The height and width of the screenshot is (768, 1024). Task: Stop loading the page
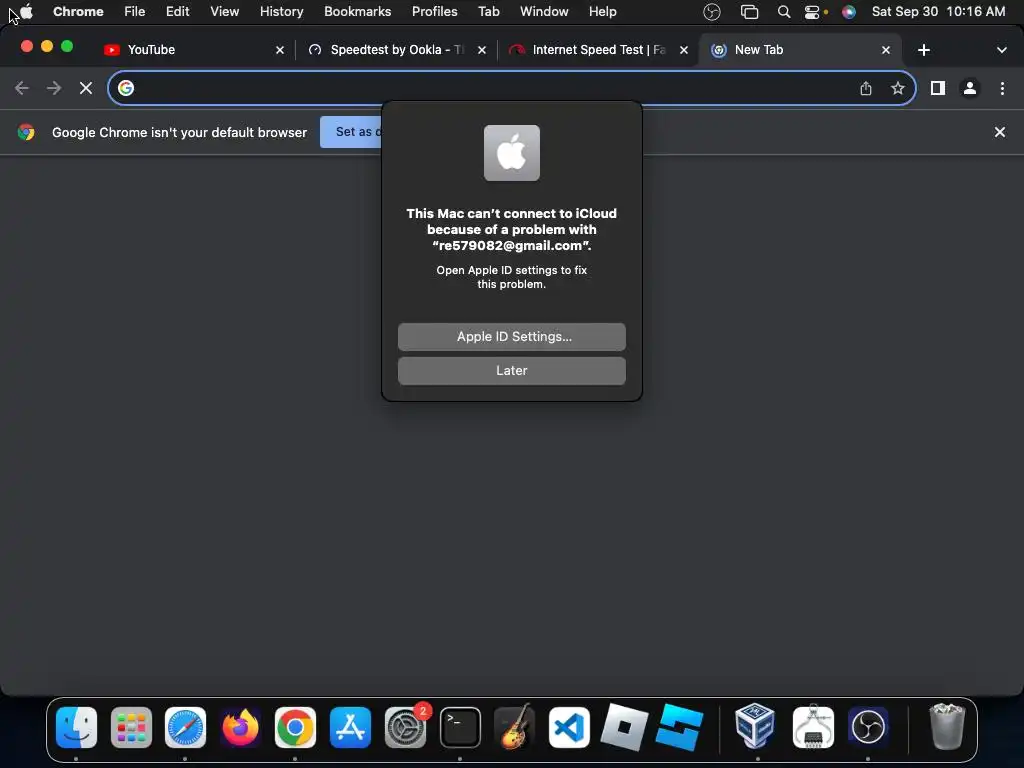(86, 88)
